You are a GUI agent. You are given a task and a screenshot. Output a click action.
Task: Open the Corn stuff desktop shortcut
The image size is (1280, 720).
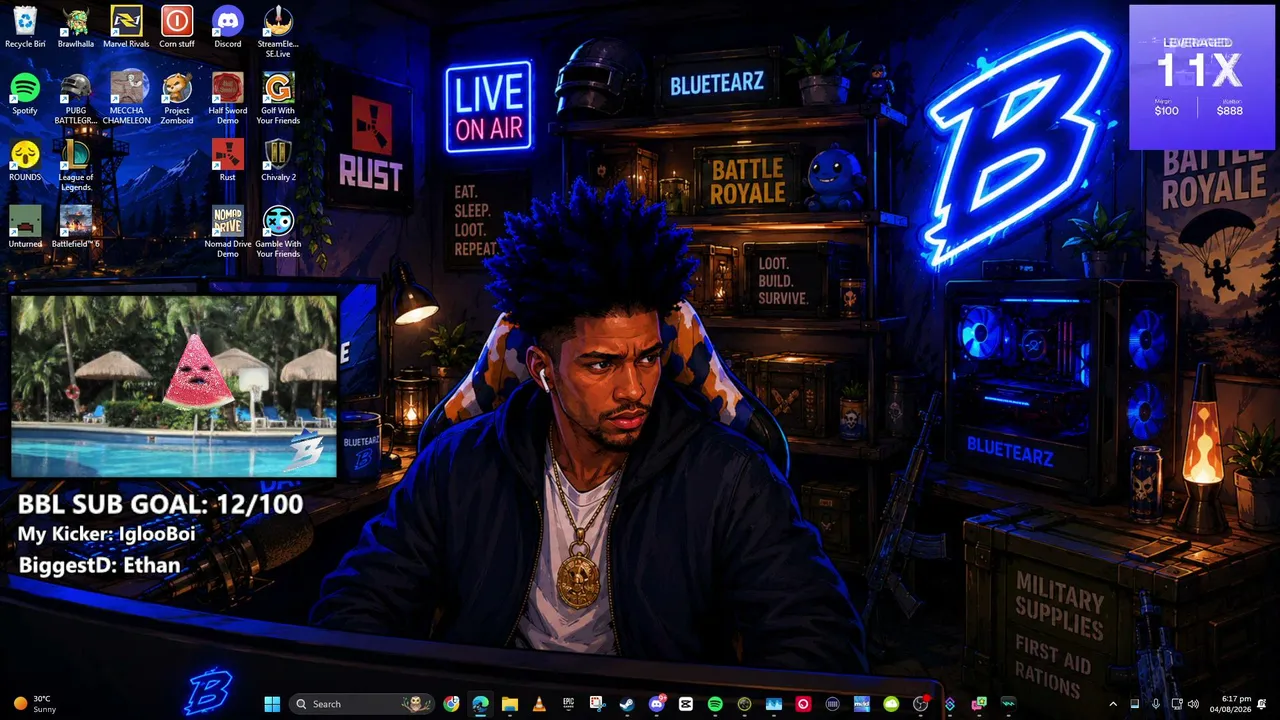pyautogui.click(x=177, y=27)
